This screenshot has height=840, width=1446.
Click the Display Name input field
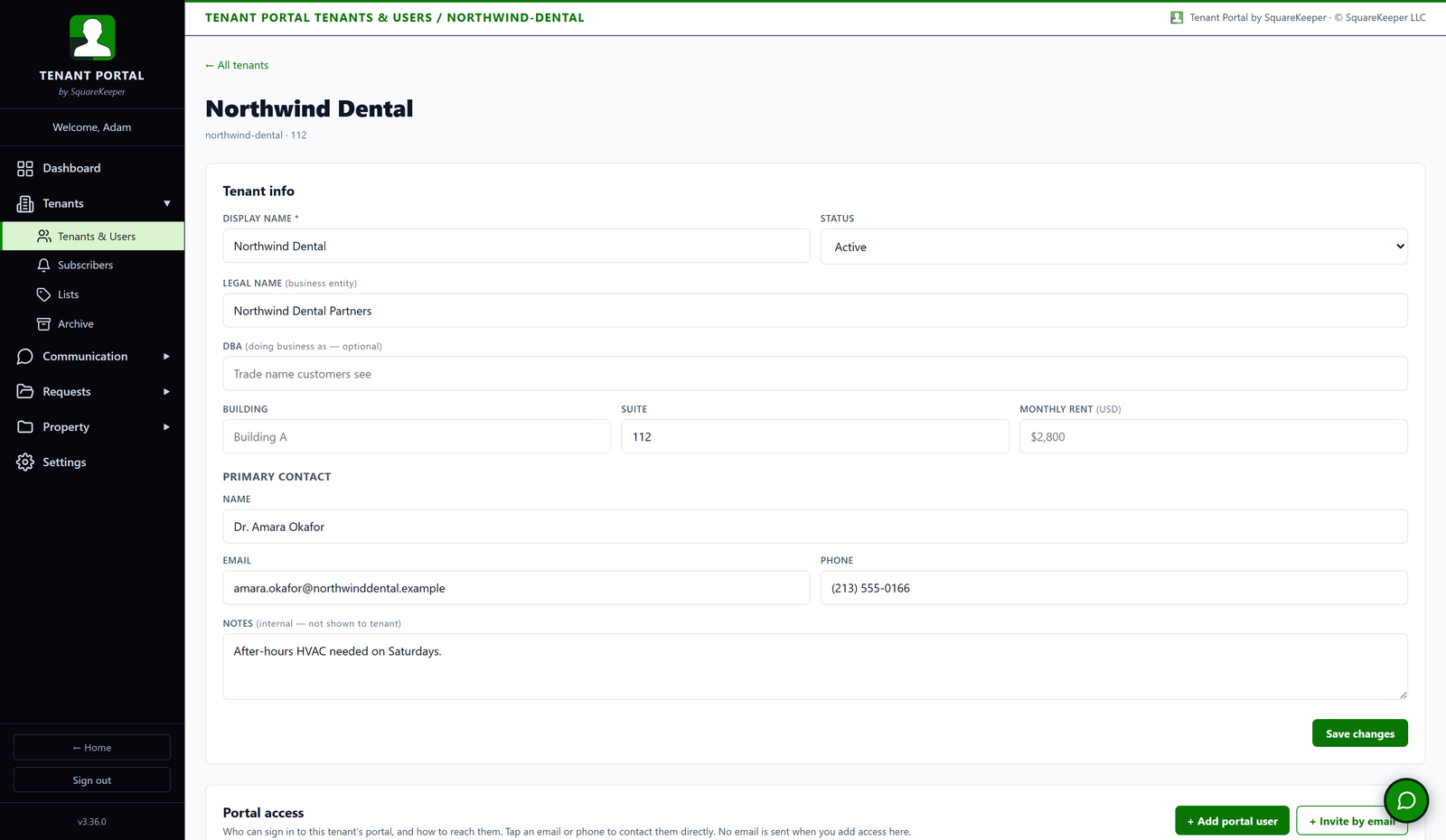[x=516, y=247]
